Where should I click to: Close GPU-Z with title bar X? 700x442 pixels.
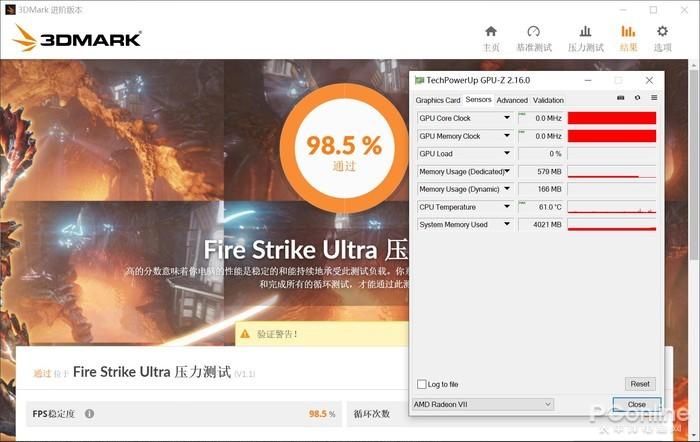coord(649,80)
